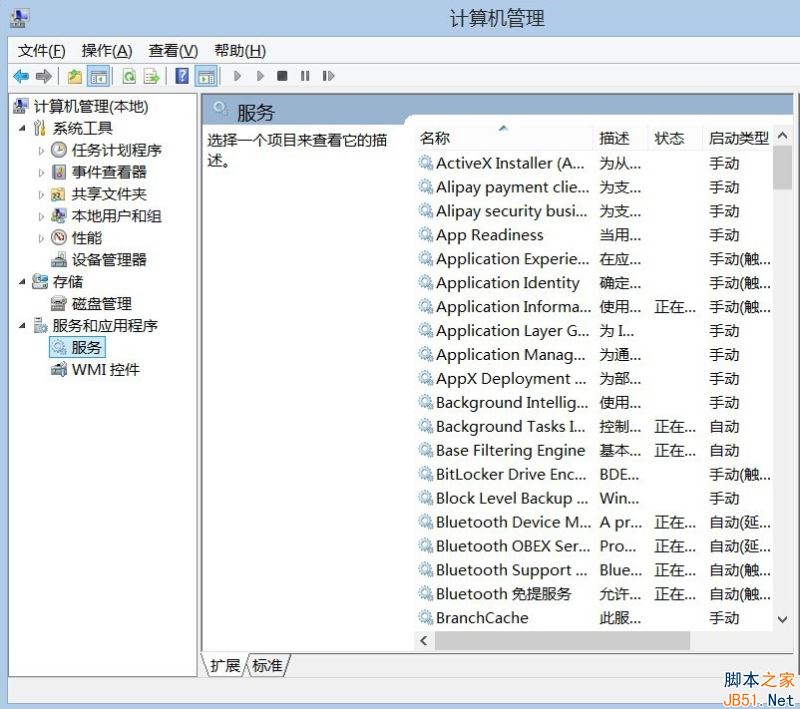Screen dimensions: 800x709
Task: Click the scroll up arrow of services list
Action: pos(782,135)
